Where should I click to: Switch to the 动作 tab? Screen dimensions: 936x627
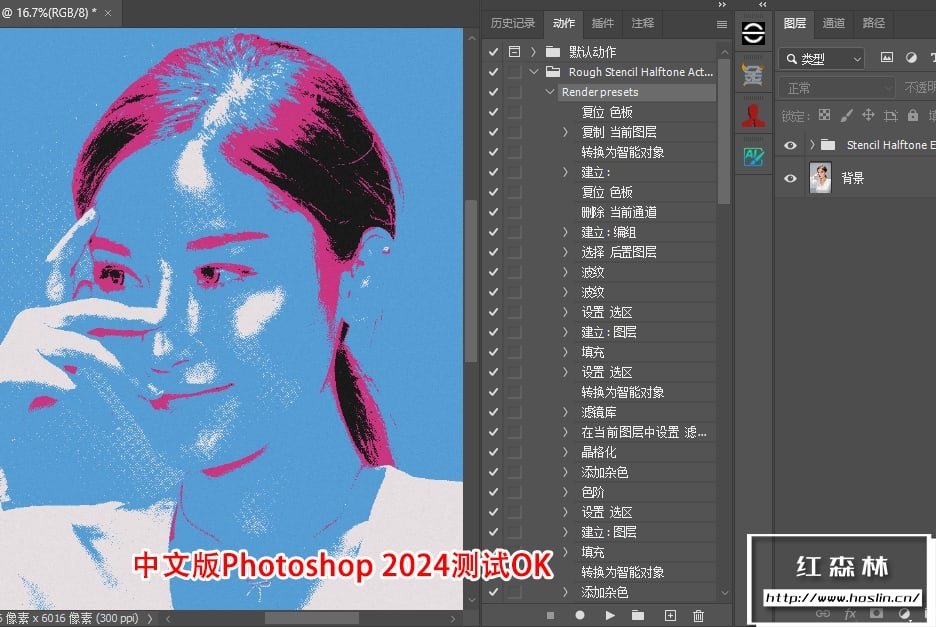click(x=564, y=23)
